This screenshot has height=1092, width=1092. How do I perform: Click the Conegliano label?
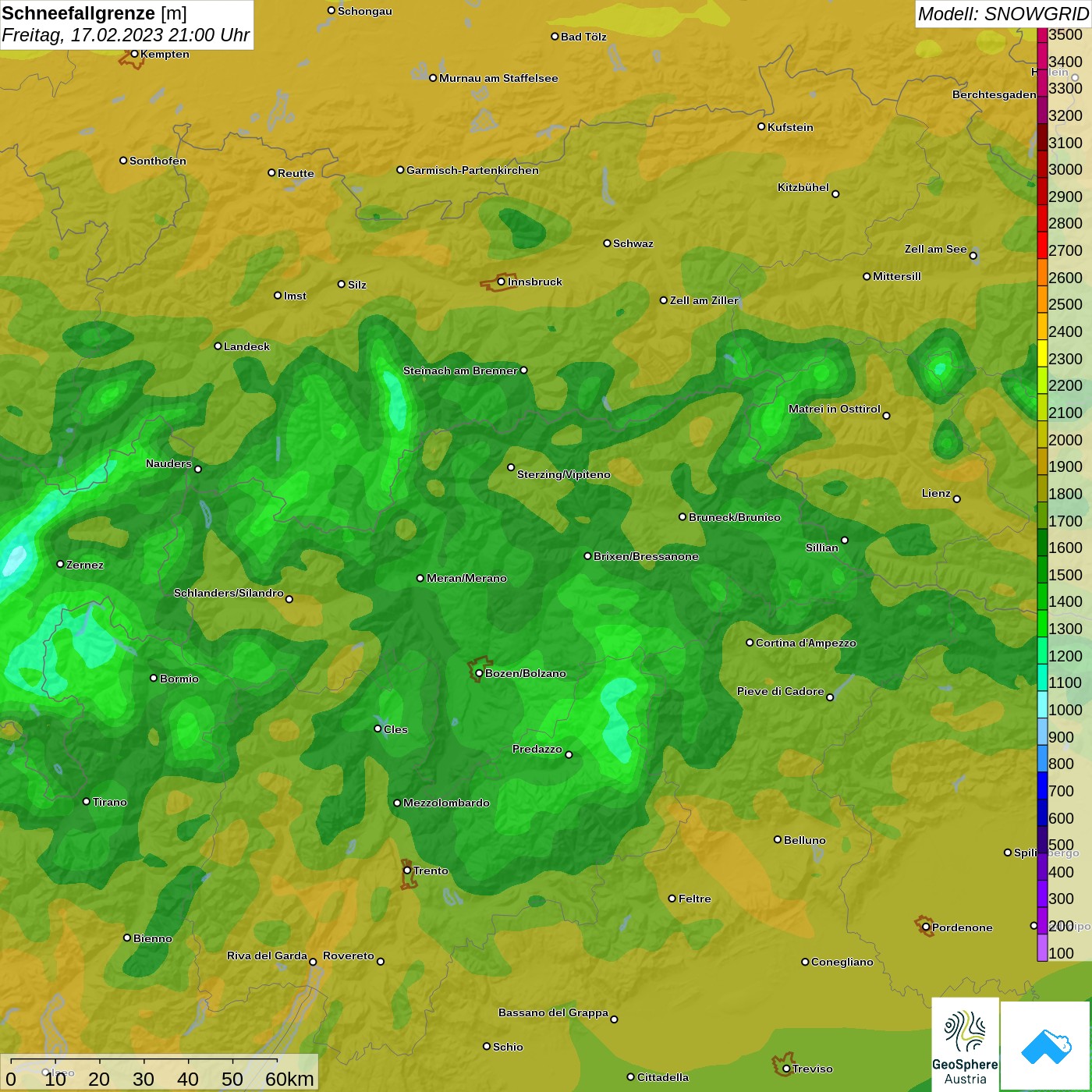pos(842,962)
